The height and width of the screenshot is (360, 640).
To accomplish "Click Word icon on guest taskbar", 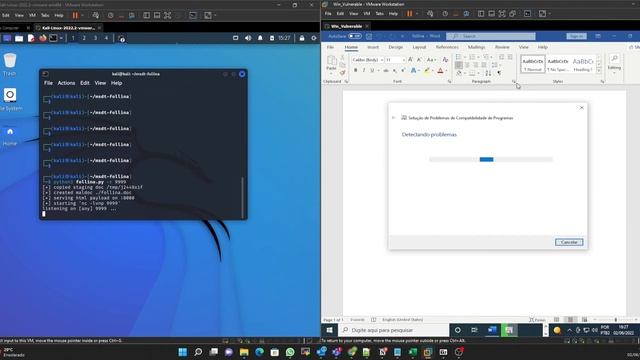I will pyautogui.click(x=492, y=330).
